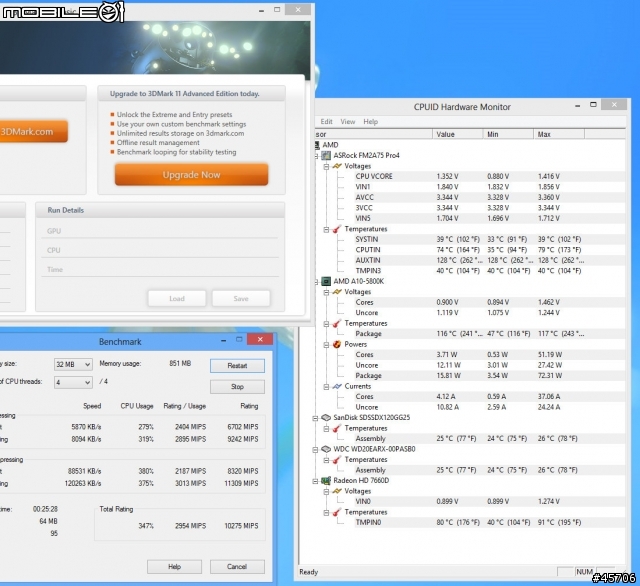Open the Help menu in Hardware Monitor
Screen dimensions: 640x586
(x=371, y=122)
